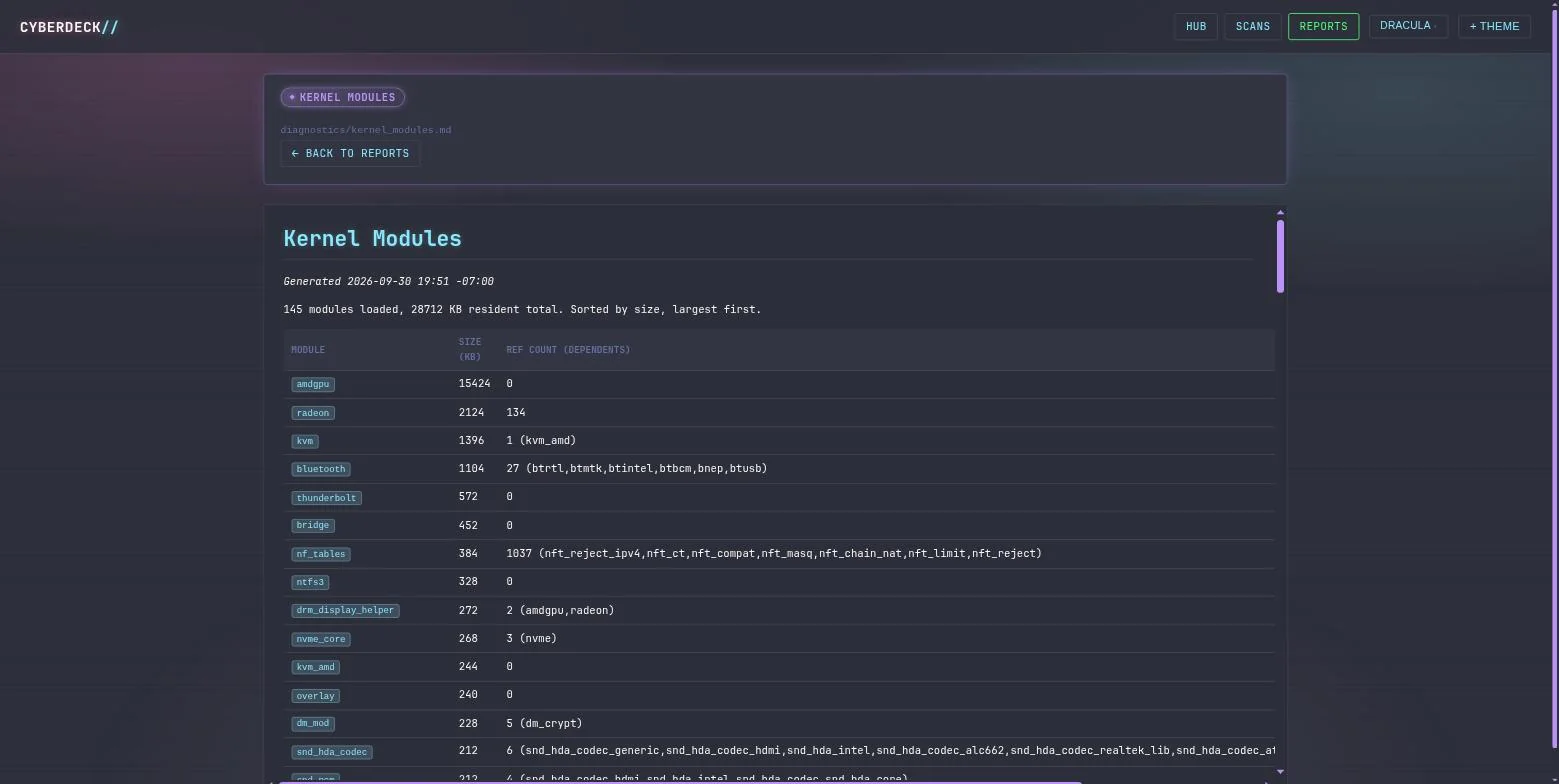
Task: Select the amdgpu module tag
Action: [x=313, y=384]
